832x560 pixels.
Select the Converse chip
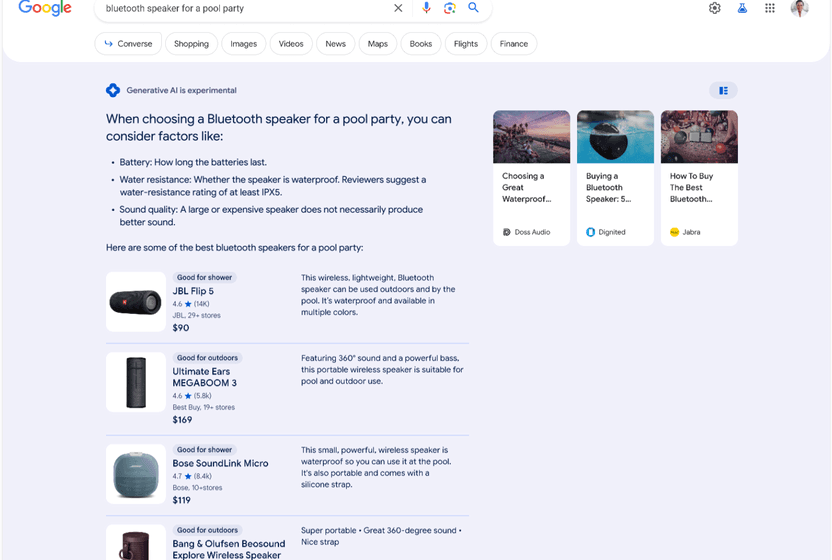point(128,44)
